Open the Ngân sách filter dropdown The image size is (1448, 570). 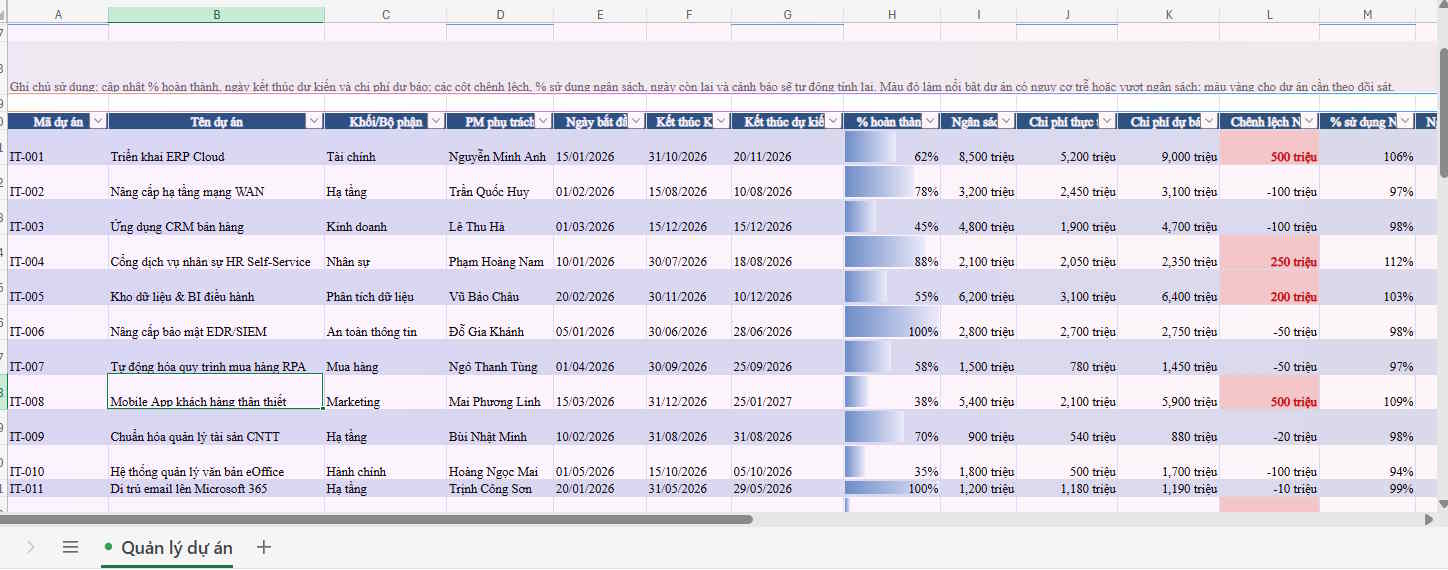pyautogui.click(x=1006, y=121)
